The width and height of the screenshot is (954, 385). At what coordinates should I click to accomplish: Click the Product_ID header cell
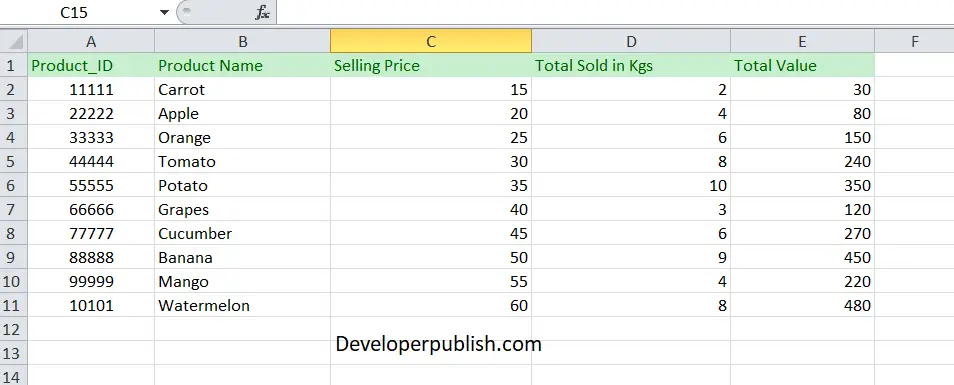coord(91,65)
